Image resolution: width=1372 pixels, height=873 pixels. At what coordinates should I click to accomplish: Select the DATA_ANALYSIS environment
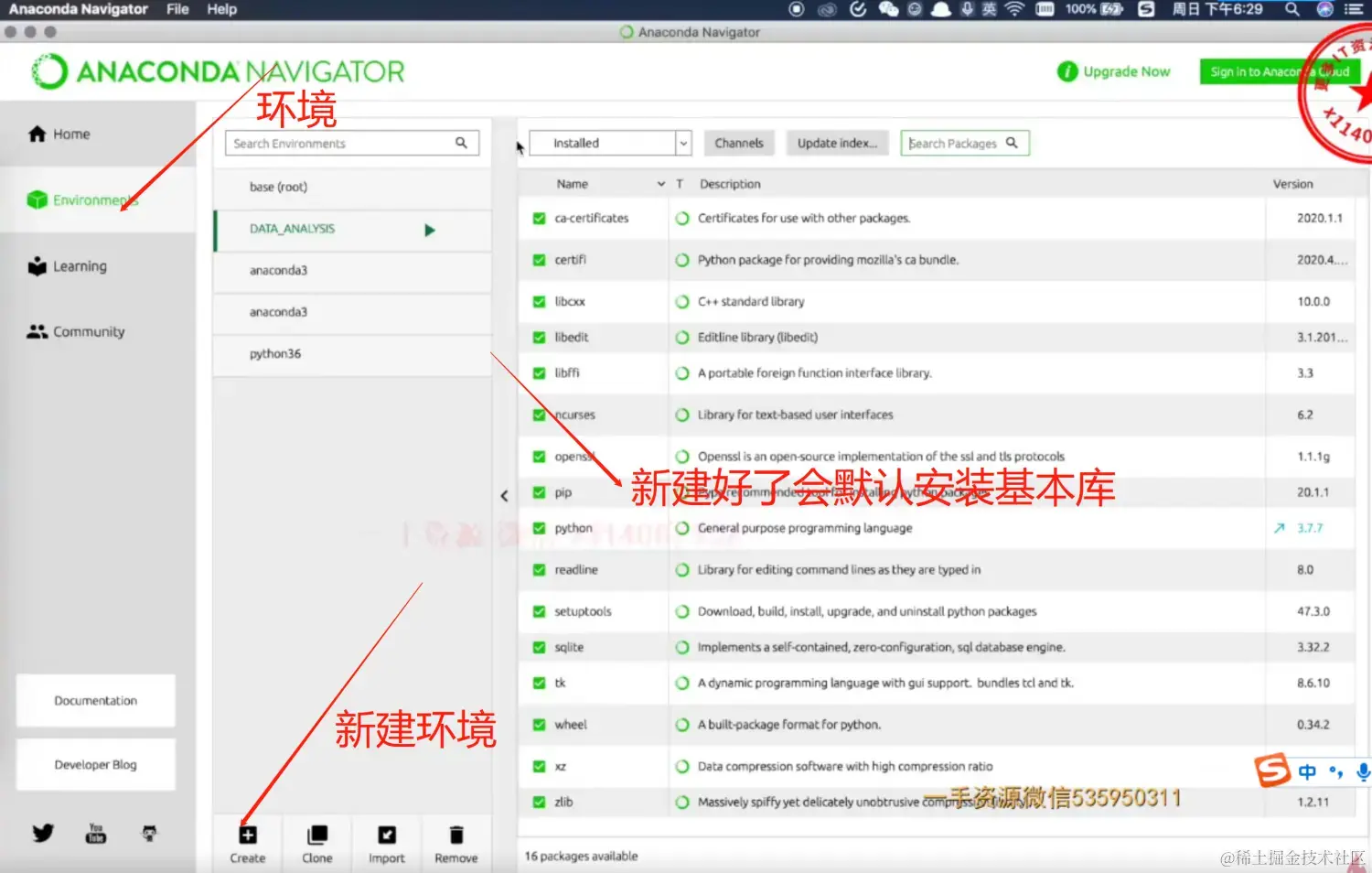coord(352,230)
